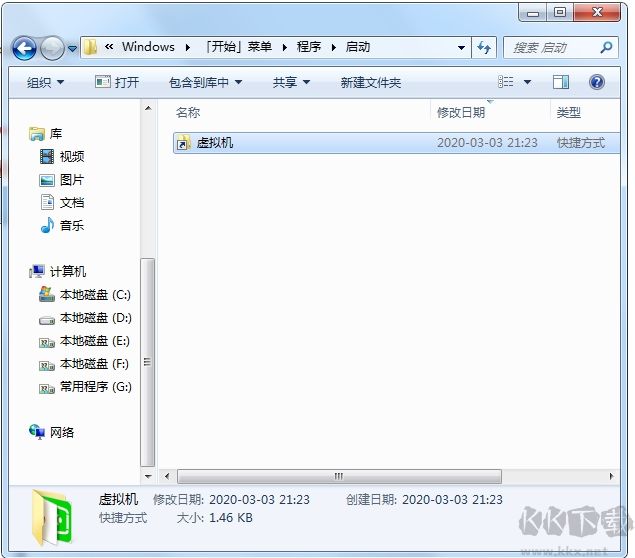Expand the arrow after 程序 breadcrumb
This screenshot has height=558, width=635.
334,47
